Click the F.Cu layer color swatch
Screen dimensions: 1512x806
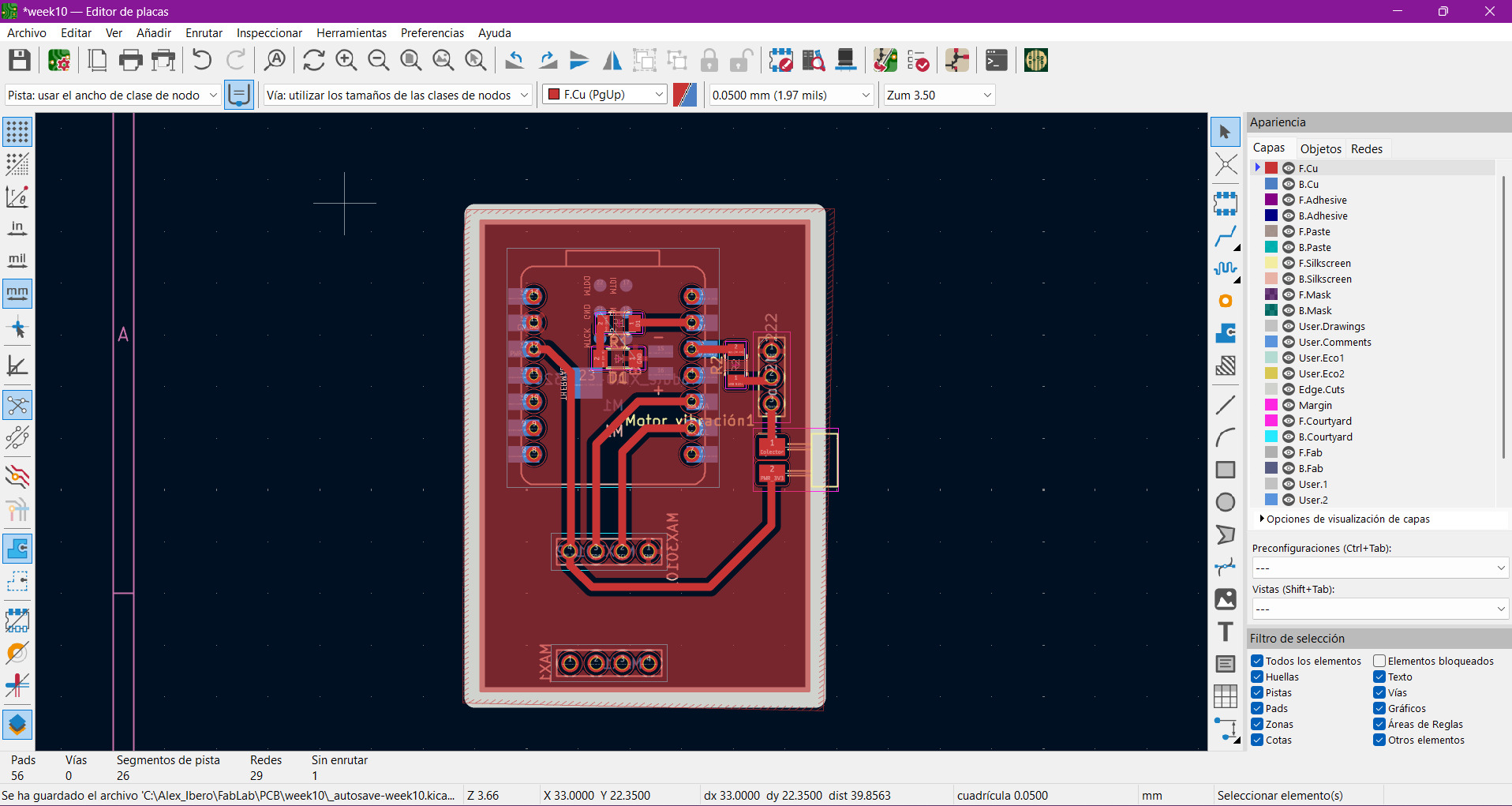1271,168
